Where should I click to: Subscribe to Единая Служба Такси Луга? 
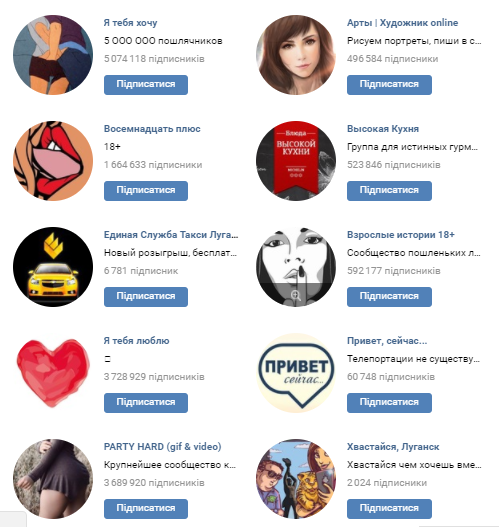[146, 297]
